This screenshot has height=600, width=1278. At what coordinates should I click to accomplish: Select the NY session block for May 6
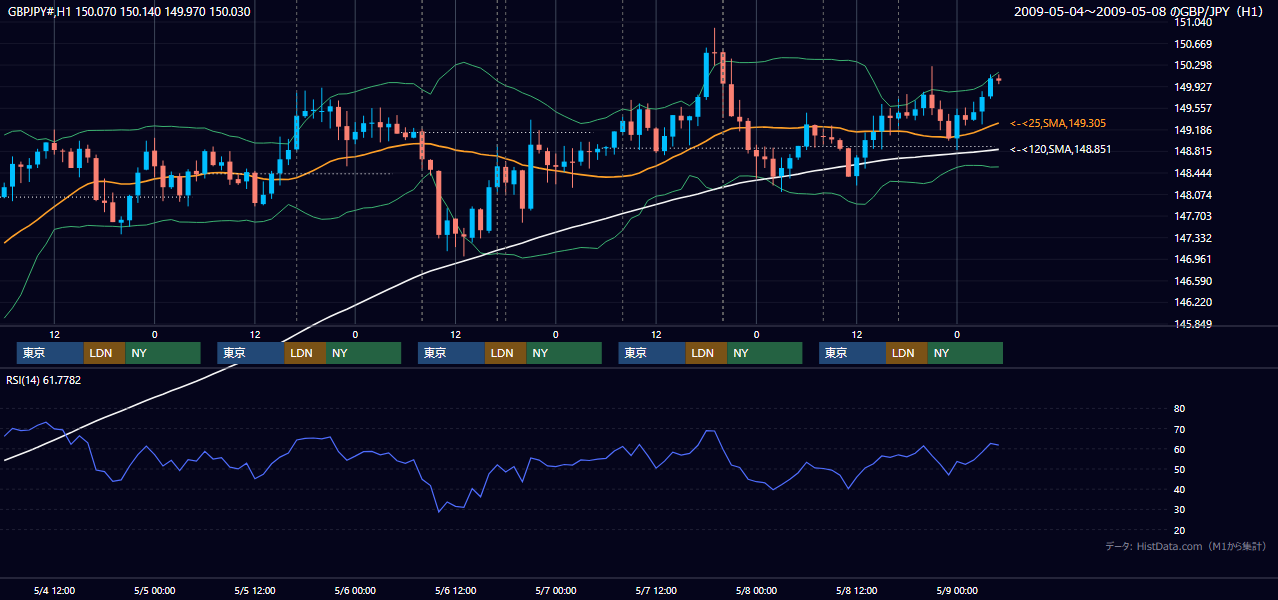pyautogui.click(x=564, y=353)
